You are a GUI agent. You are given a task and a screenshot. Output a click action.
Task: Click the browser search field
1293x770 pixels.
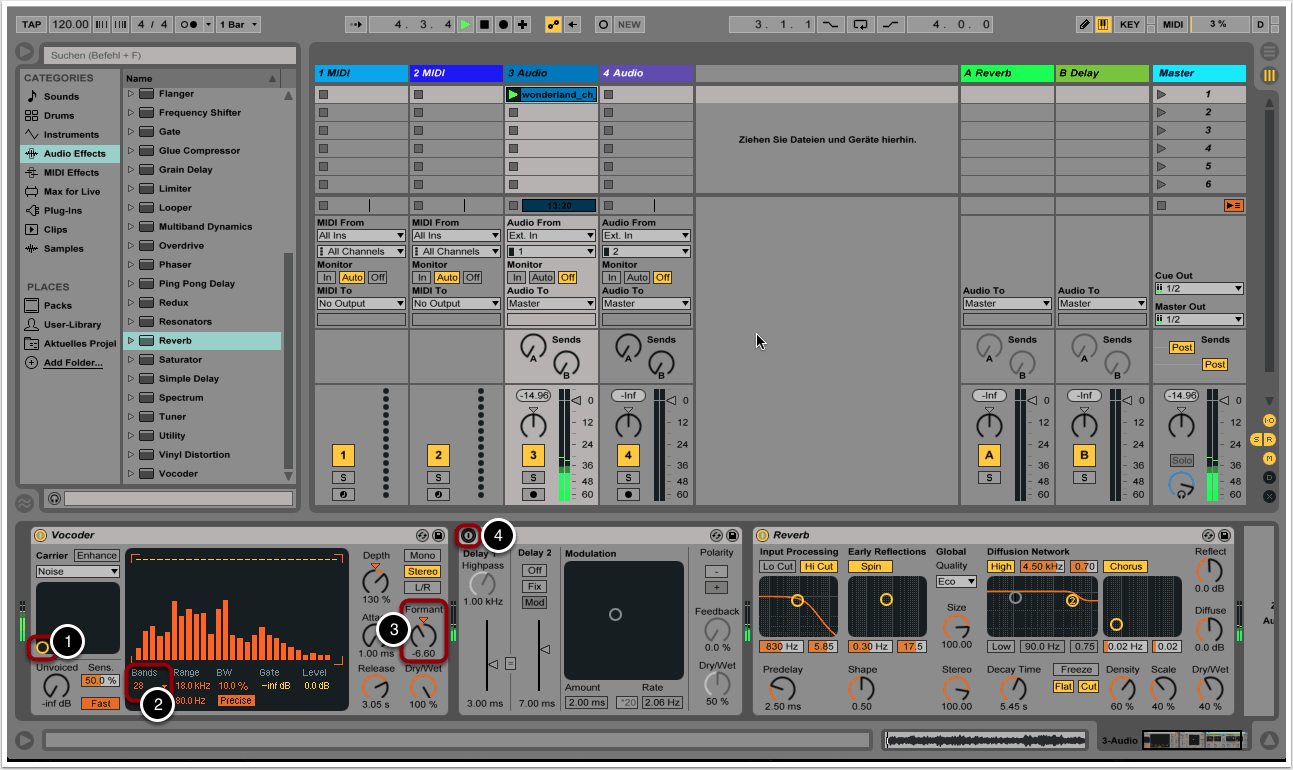click(x=169, y=56)
